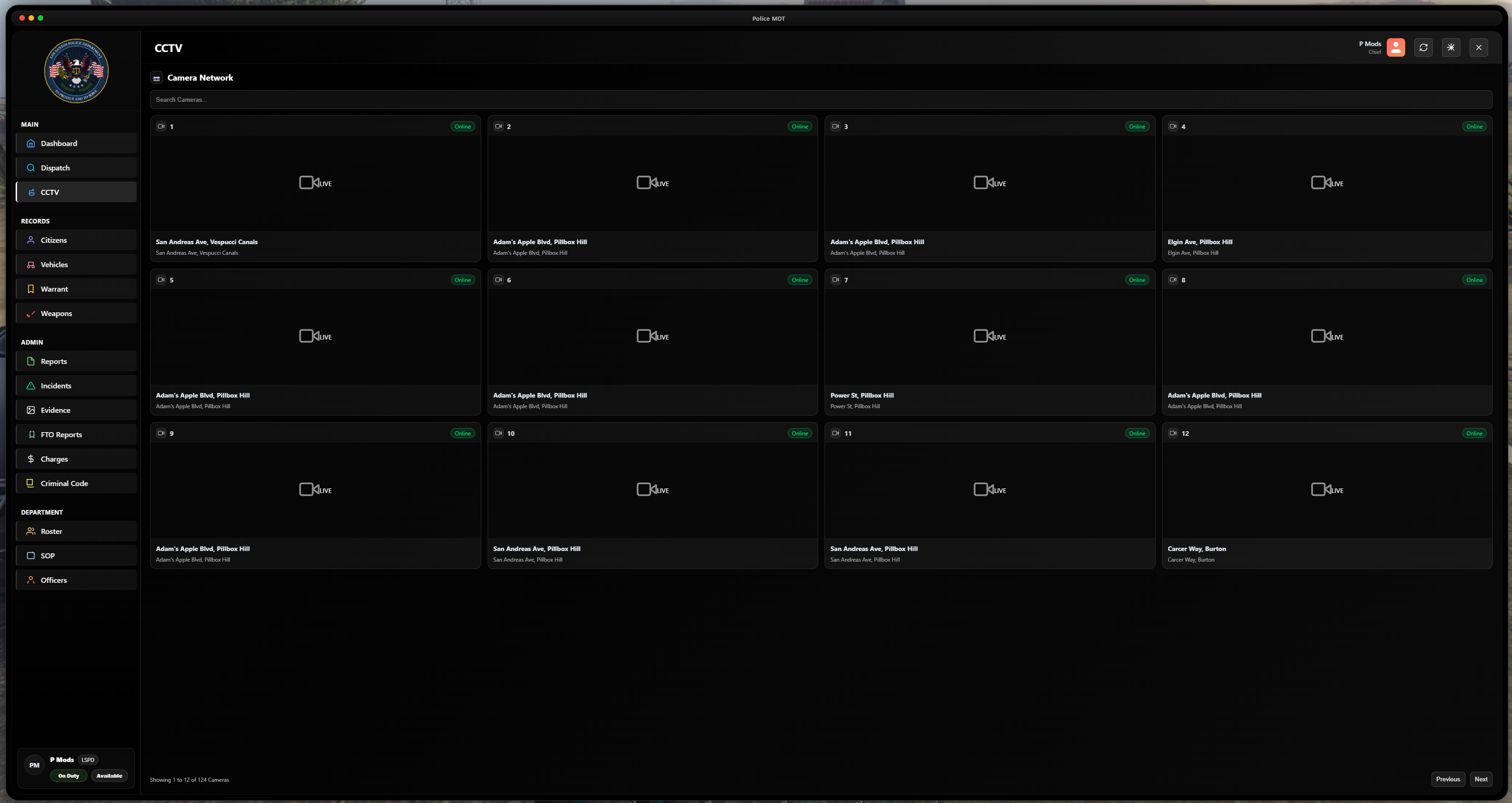Click camera icon on card 11 header
The height and width of the screenshot is (803, 1512).
tap(835, 433)
